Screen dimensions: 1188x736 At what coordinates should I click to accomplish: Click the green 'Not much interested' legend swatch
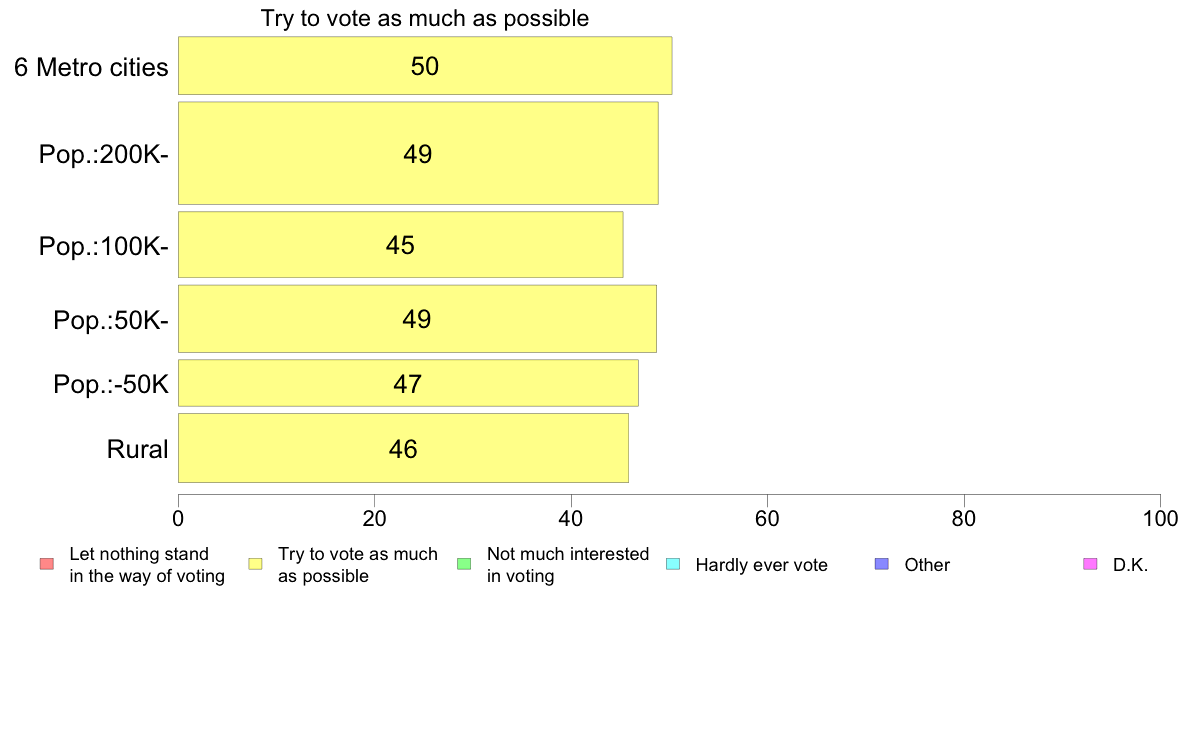coord(464,564)
